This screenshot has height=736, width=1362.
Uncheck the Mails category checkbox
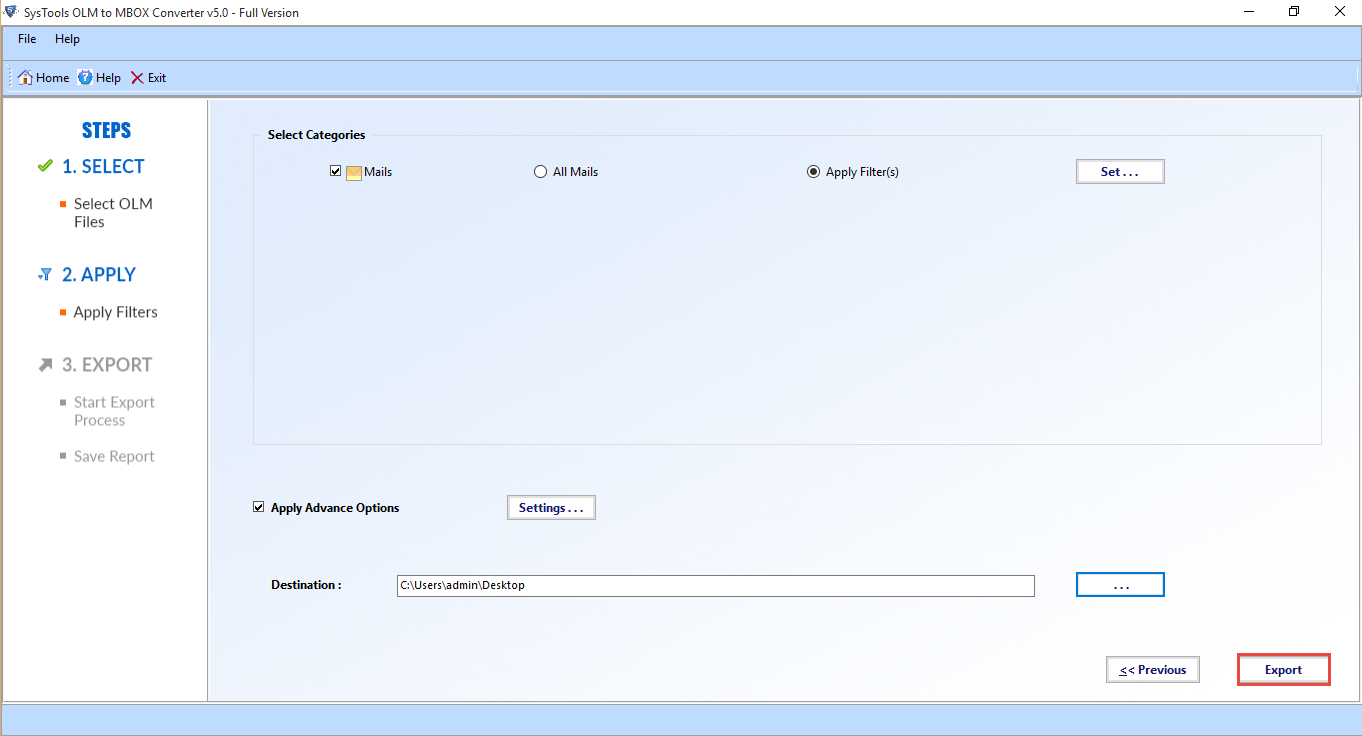point(336,171)
